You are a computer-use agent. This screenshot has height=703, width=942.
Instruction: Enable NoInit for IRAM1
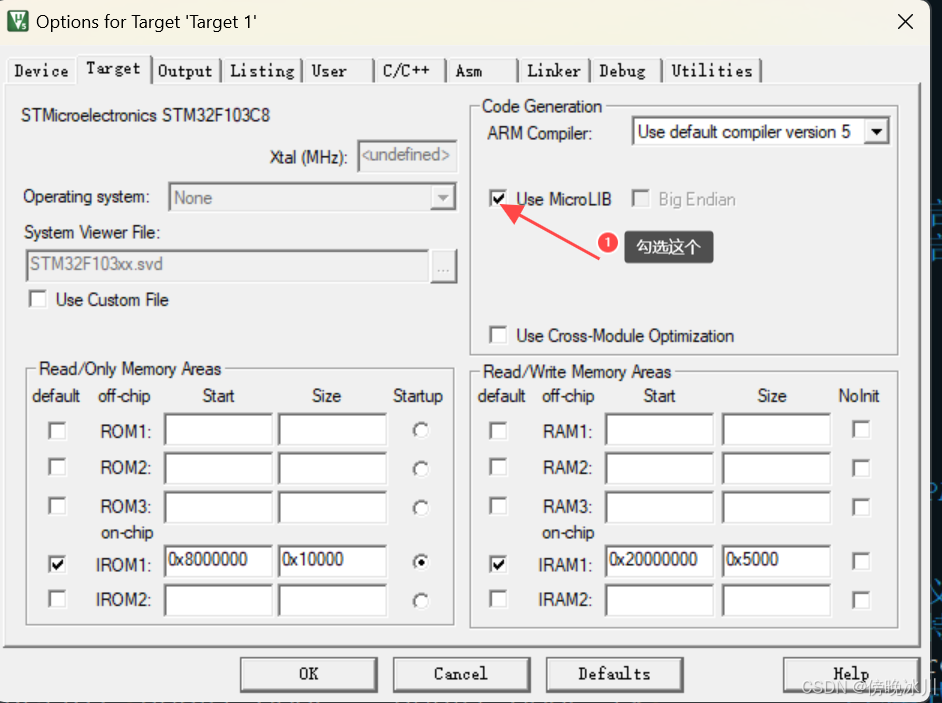[861, 561]
